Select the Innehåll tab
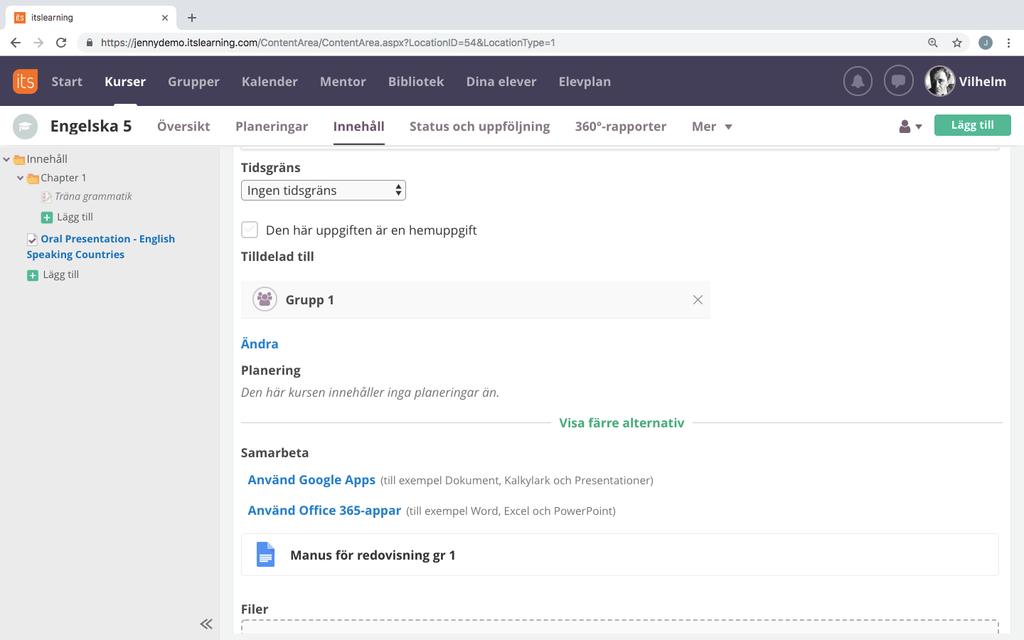Screen dimensions: 1024x640 pos(359,127)
